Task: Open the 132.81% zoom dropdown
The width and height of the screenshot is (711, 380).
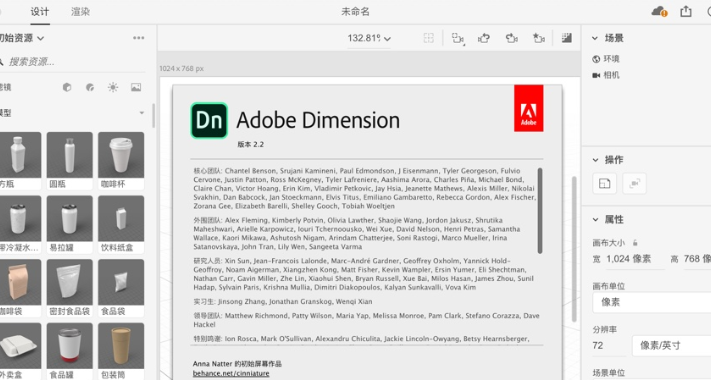Action: click(x=369, y=39)
